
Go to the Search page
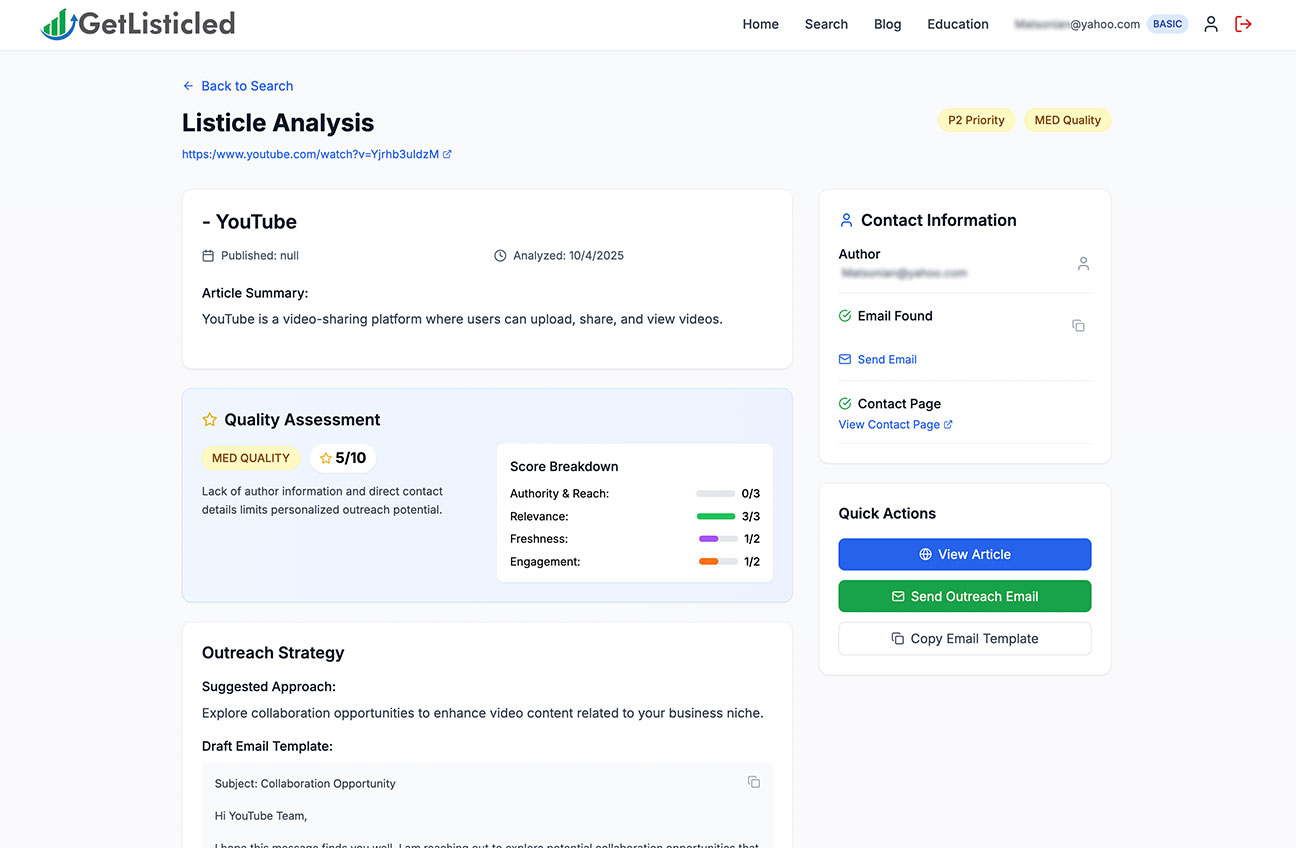[826, 24]
